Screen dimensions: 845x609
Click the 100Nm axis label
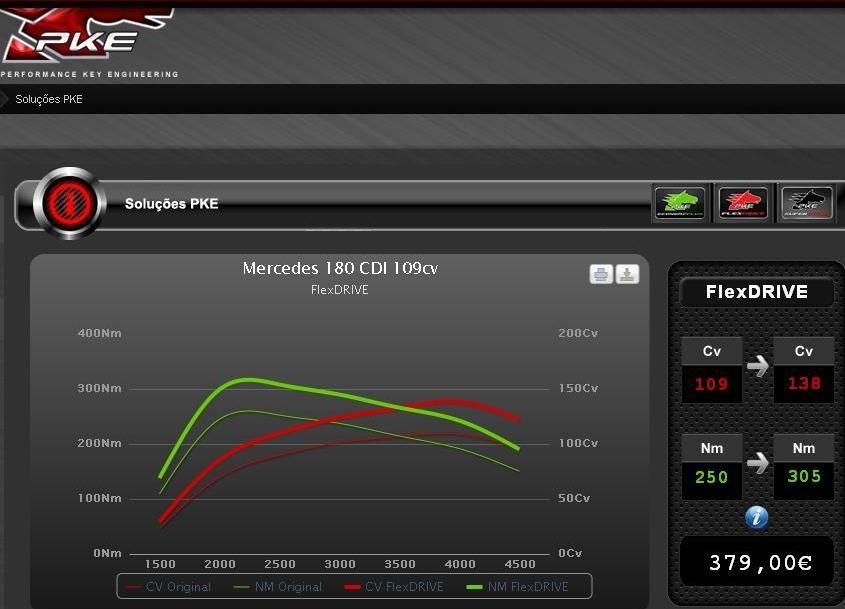100,498
